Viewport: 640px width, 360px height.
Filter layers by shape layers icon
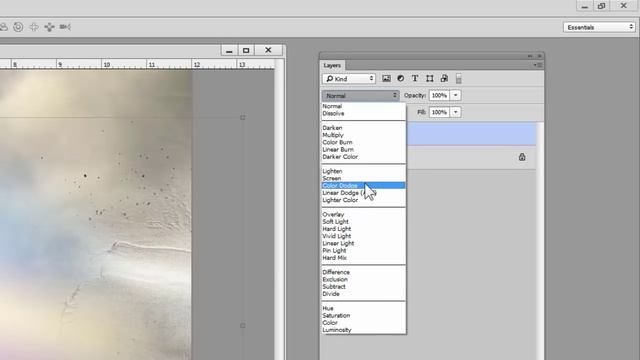point(429,78)
